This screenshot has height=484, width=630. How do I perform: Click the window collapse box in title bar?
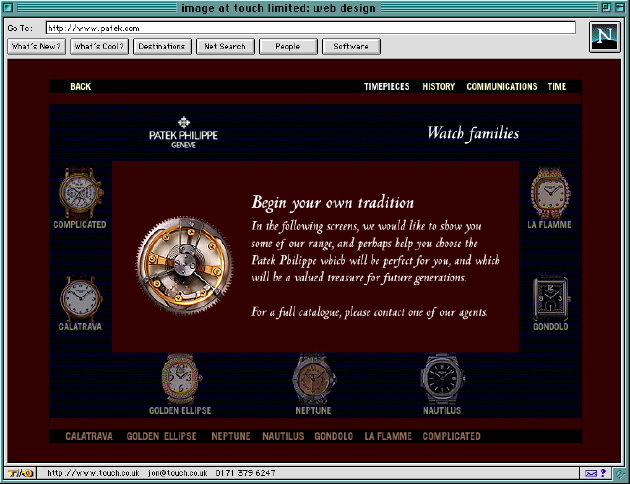click(620, 7)
